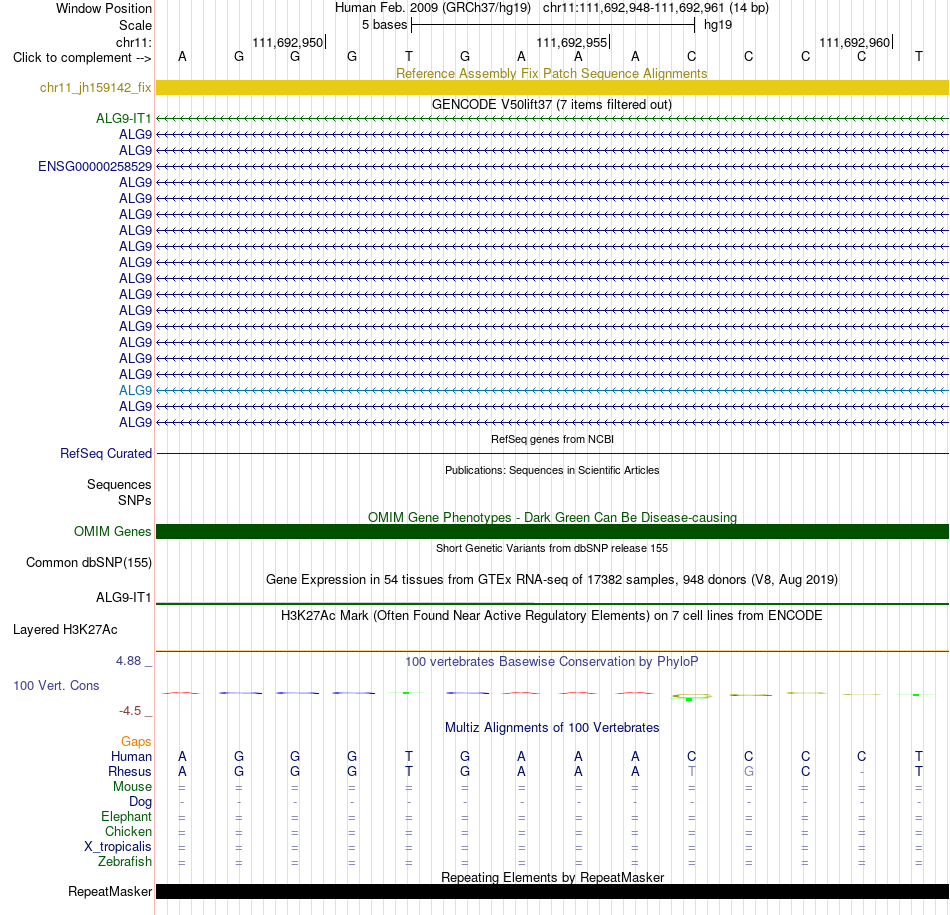Select the ENSG00000258529 transcript label
Image resolution: width=950 pixels, height=915 pixels.
click(95, 167)
